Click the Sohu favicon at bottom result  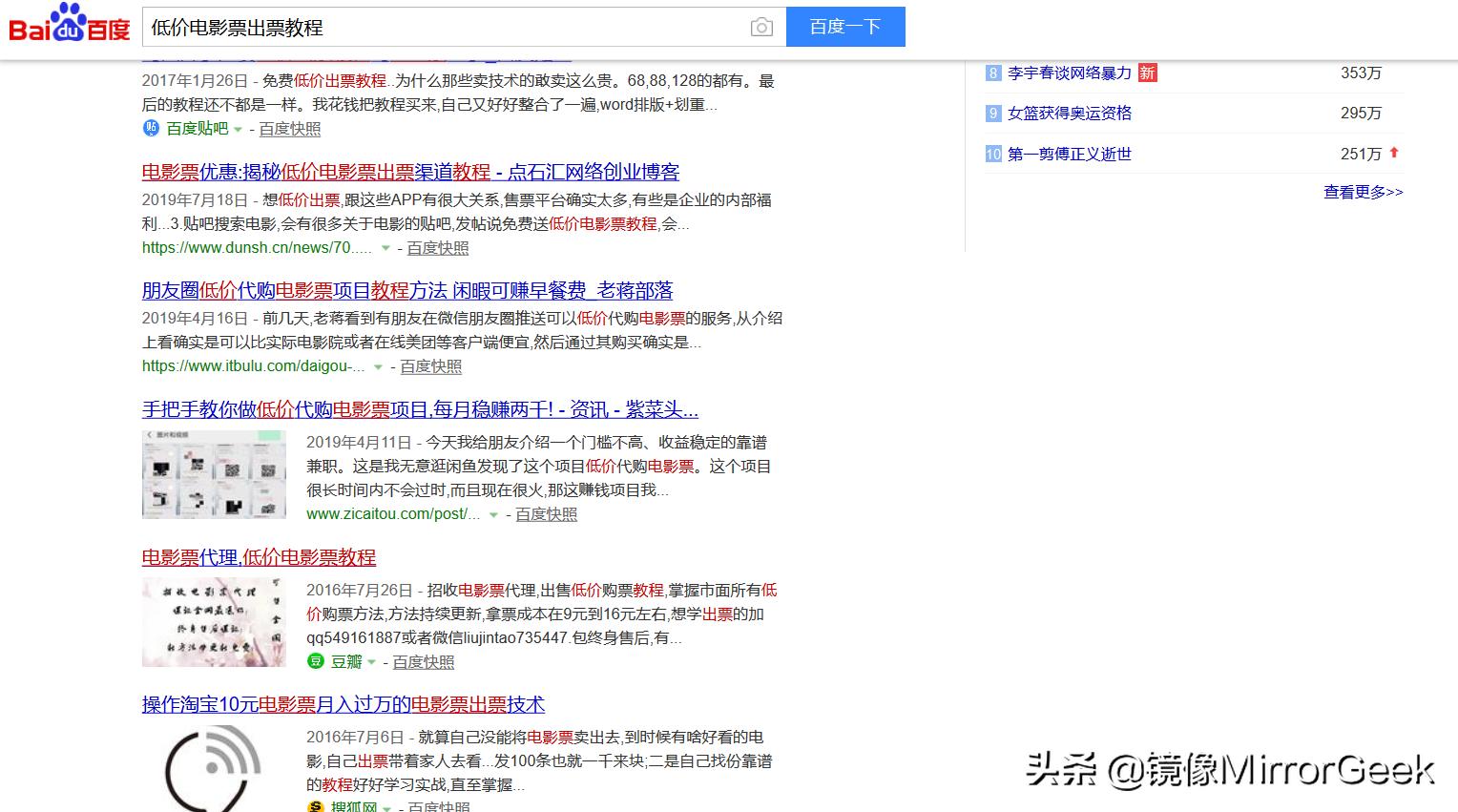click(315, 806)
